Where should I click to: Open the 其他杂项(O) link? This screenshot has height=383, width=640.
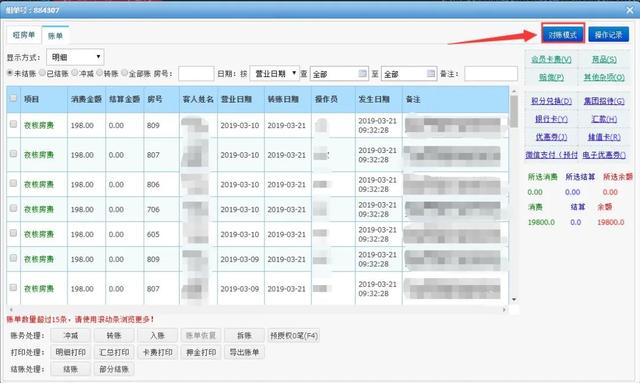(x=604, y=77)
